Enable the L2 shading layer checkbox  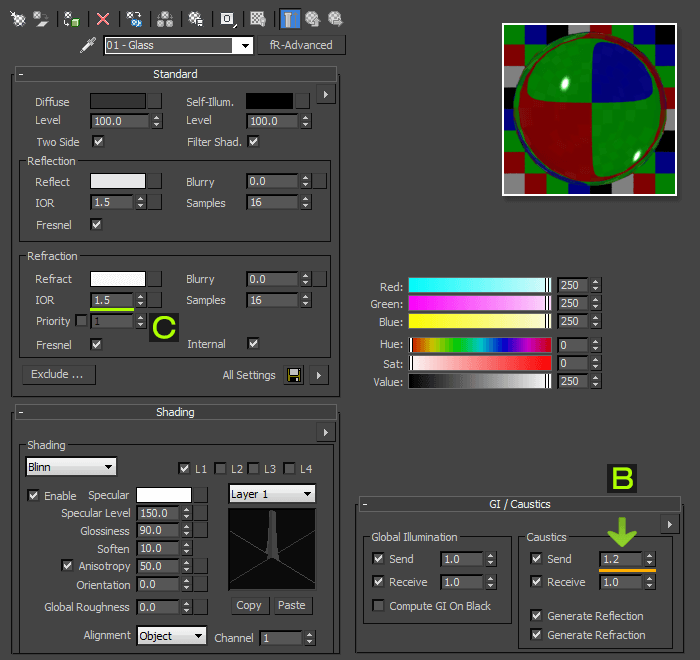click(x=220, y=468)
